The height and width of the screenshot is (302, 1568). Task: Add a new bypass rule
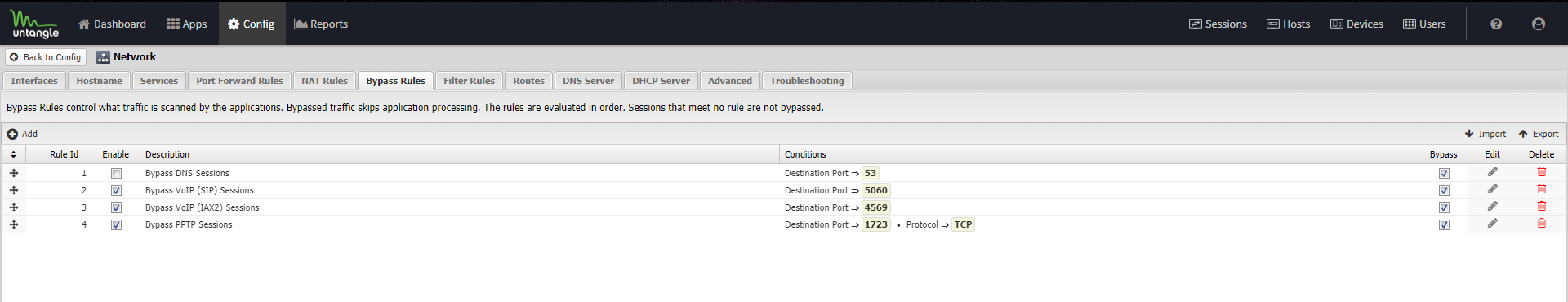coord(23,134)
